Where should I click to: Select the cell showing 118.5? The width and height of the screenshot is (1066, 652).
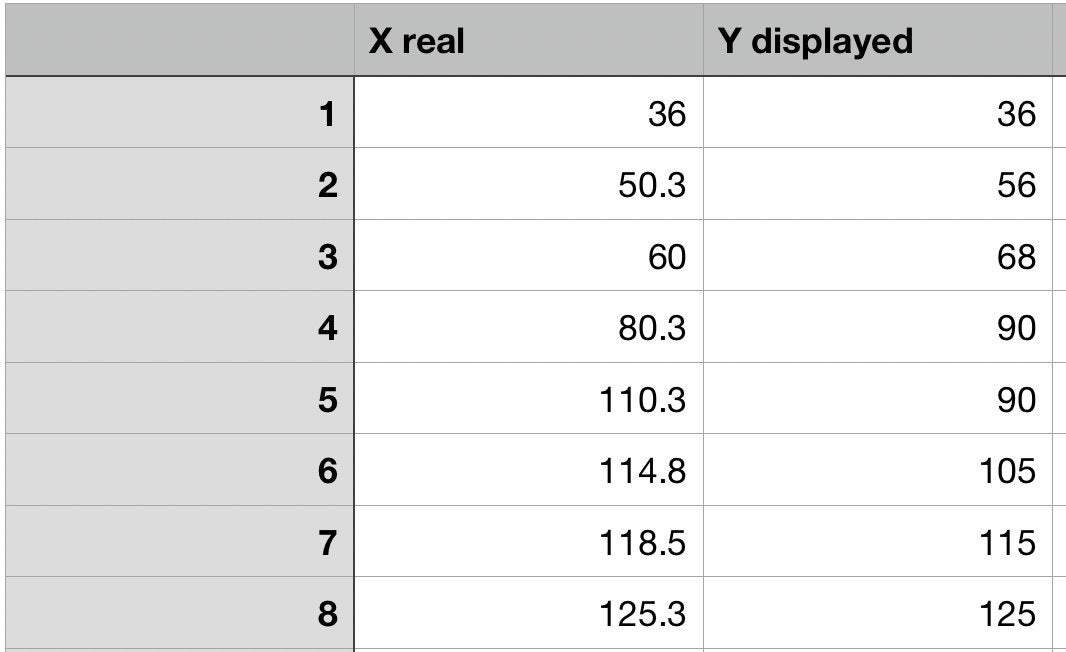[528, 543]
